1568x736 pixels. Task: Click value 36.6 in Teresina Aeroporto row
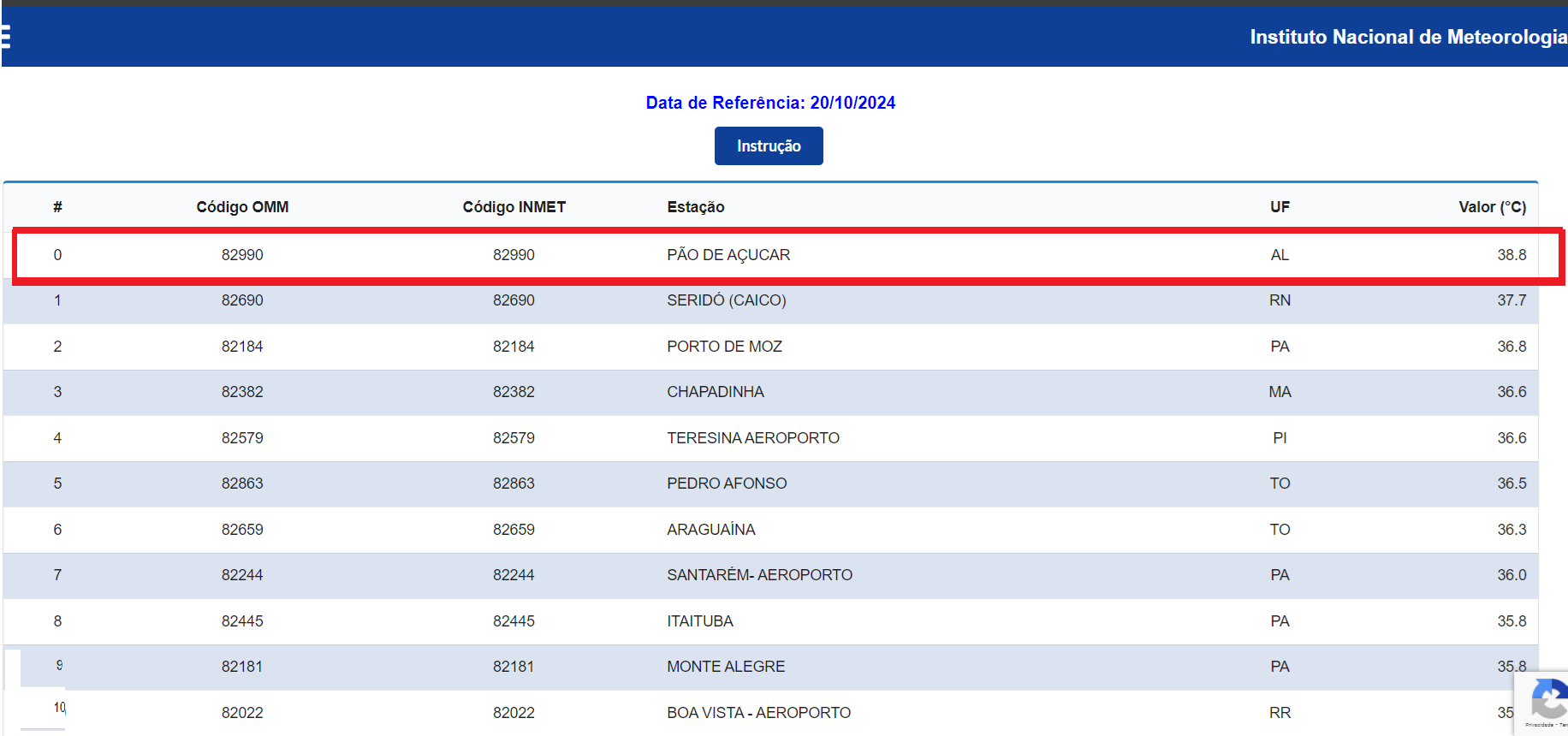(1512, 438)
